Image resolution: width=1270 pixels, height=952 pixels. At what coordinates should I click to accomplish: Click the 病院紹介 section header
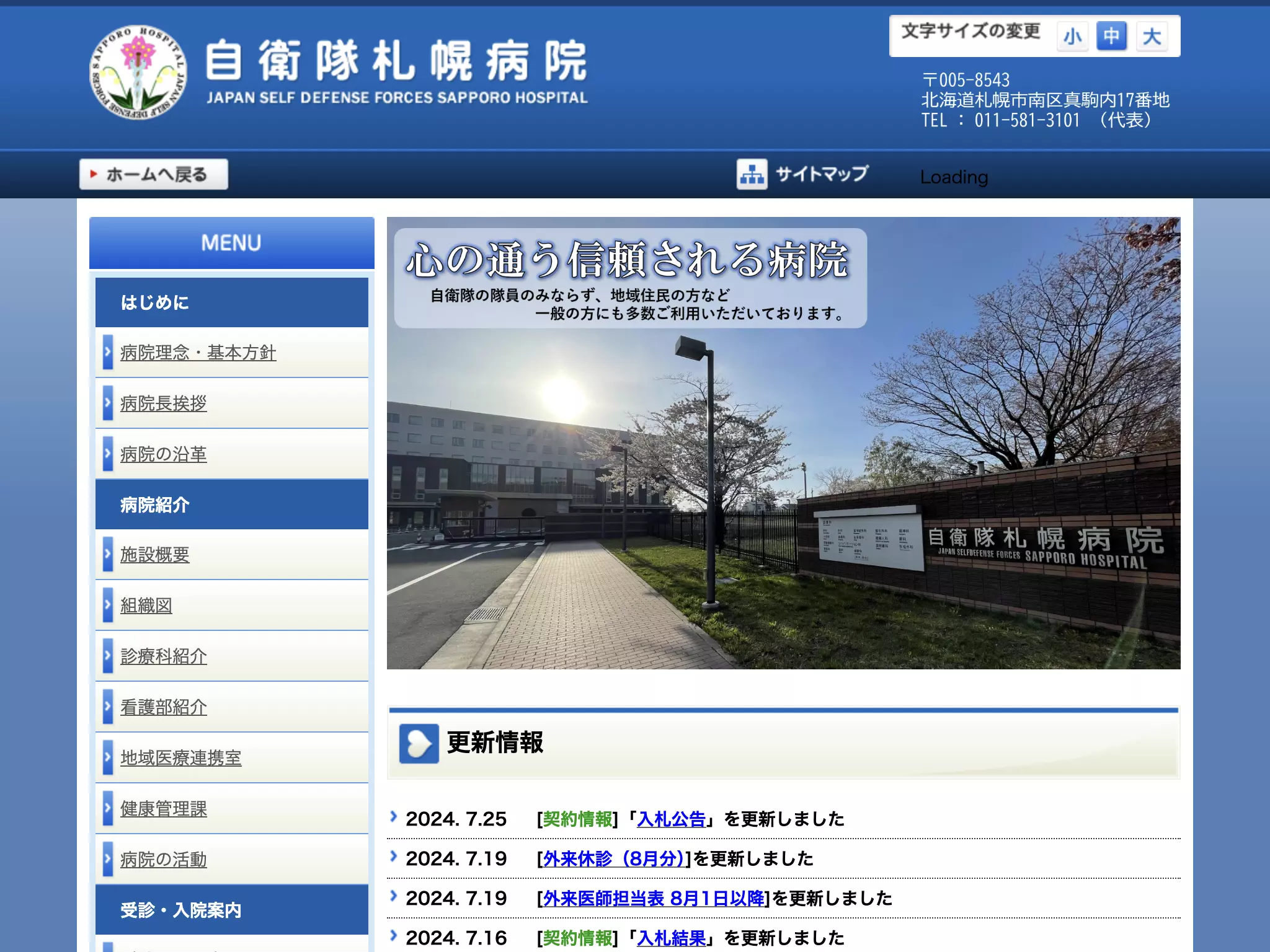[232, 505]
